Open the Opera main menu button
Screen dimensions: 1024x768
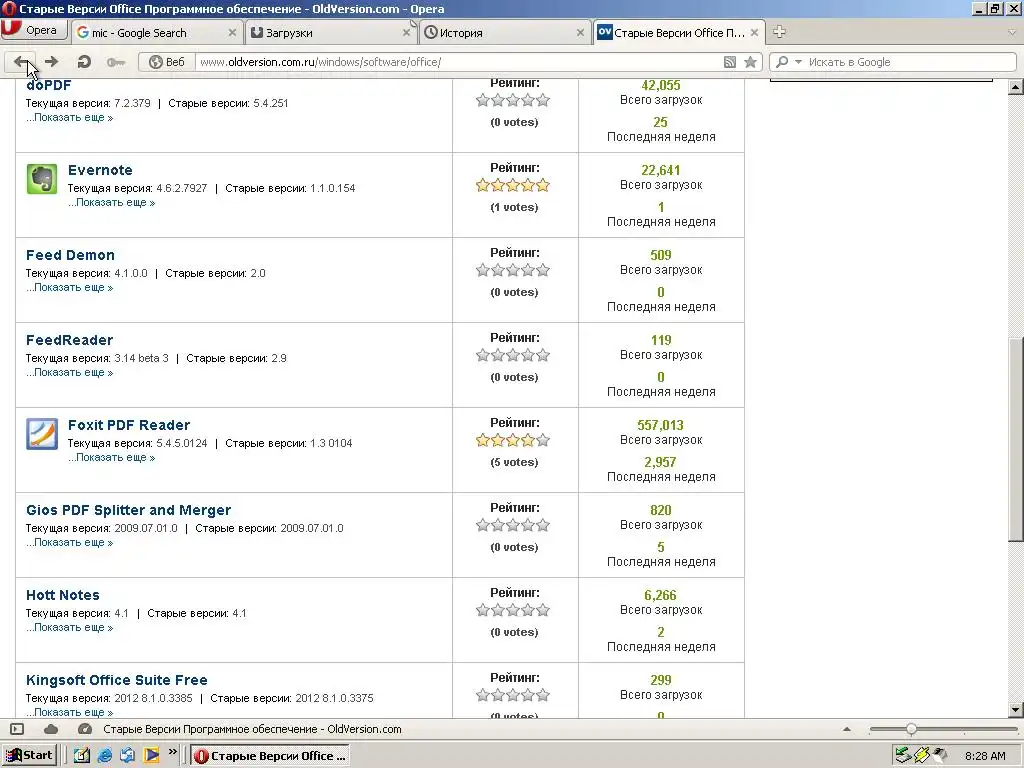pyautogui.click(x=34, y=31)
